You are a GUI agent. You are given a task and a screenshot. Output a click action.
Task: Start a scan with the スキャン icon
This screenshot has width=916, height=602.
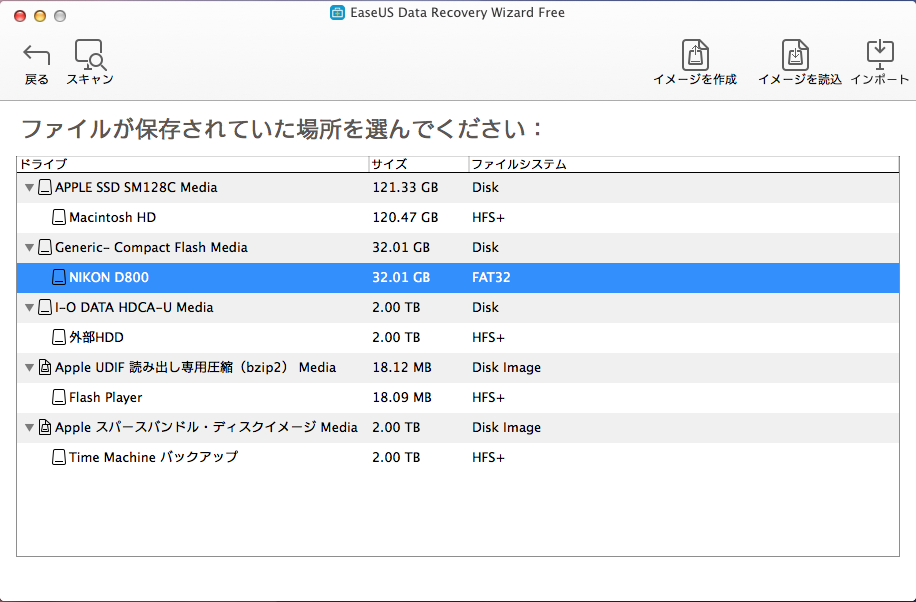(x=88, y=53)
